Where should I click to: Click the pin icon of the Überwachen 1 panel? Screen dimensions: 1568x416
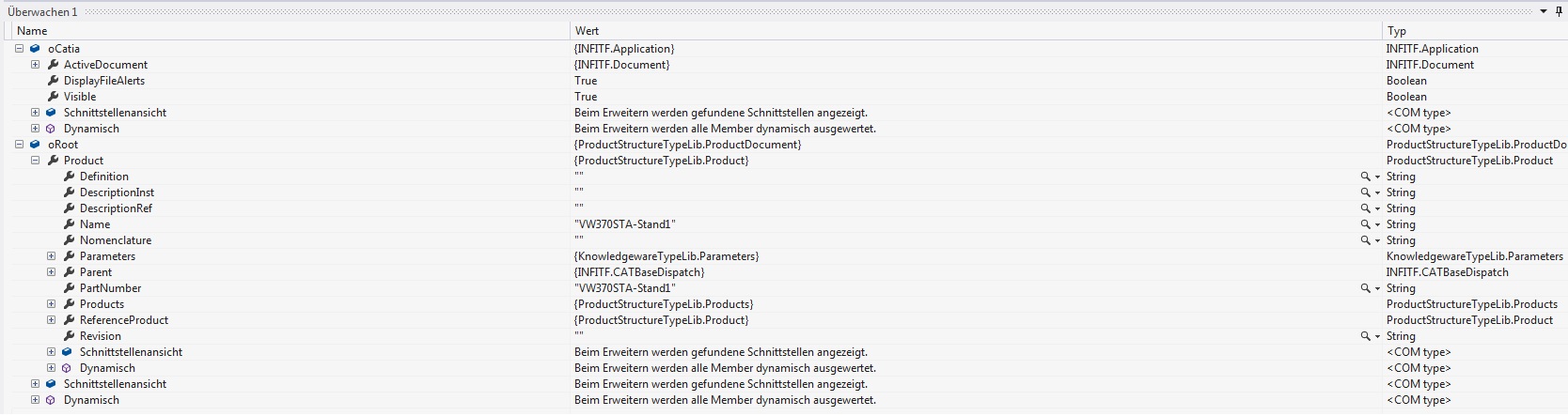click(x=1559, y=11)
